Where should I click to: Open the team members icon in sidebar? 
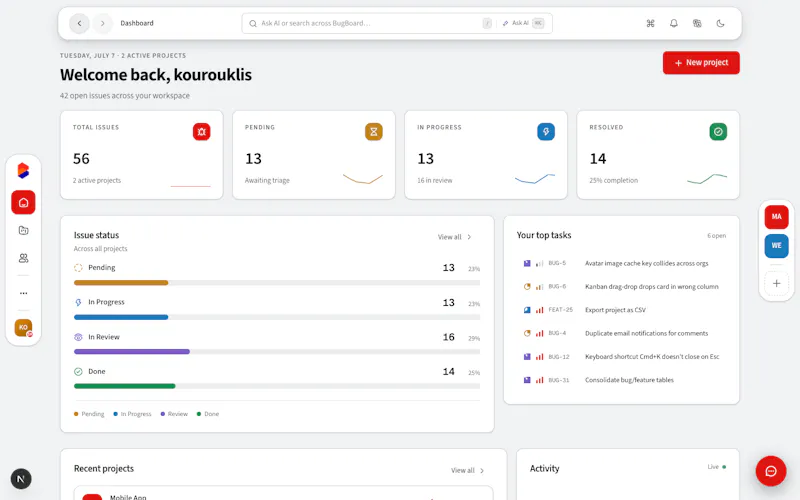(x=23, y=258)
